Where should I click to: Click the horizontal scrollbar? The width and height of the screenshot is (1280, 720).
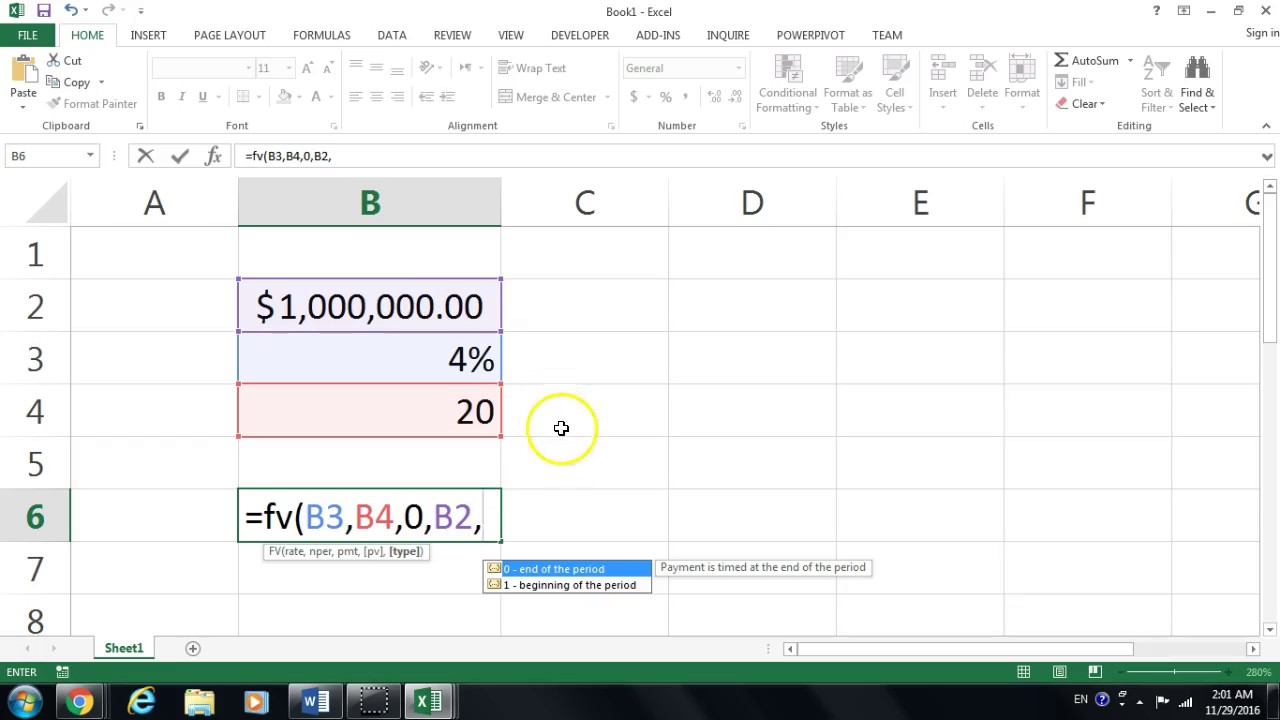(965, 649)
